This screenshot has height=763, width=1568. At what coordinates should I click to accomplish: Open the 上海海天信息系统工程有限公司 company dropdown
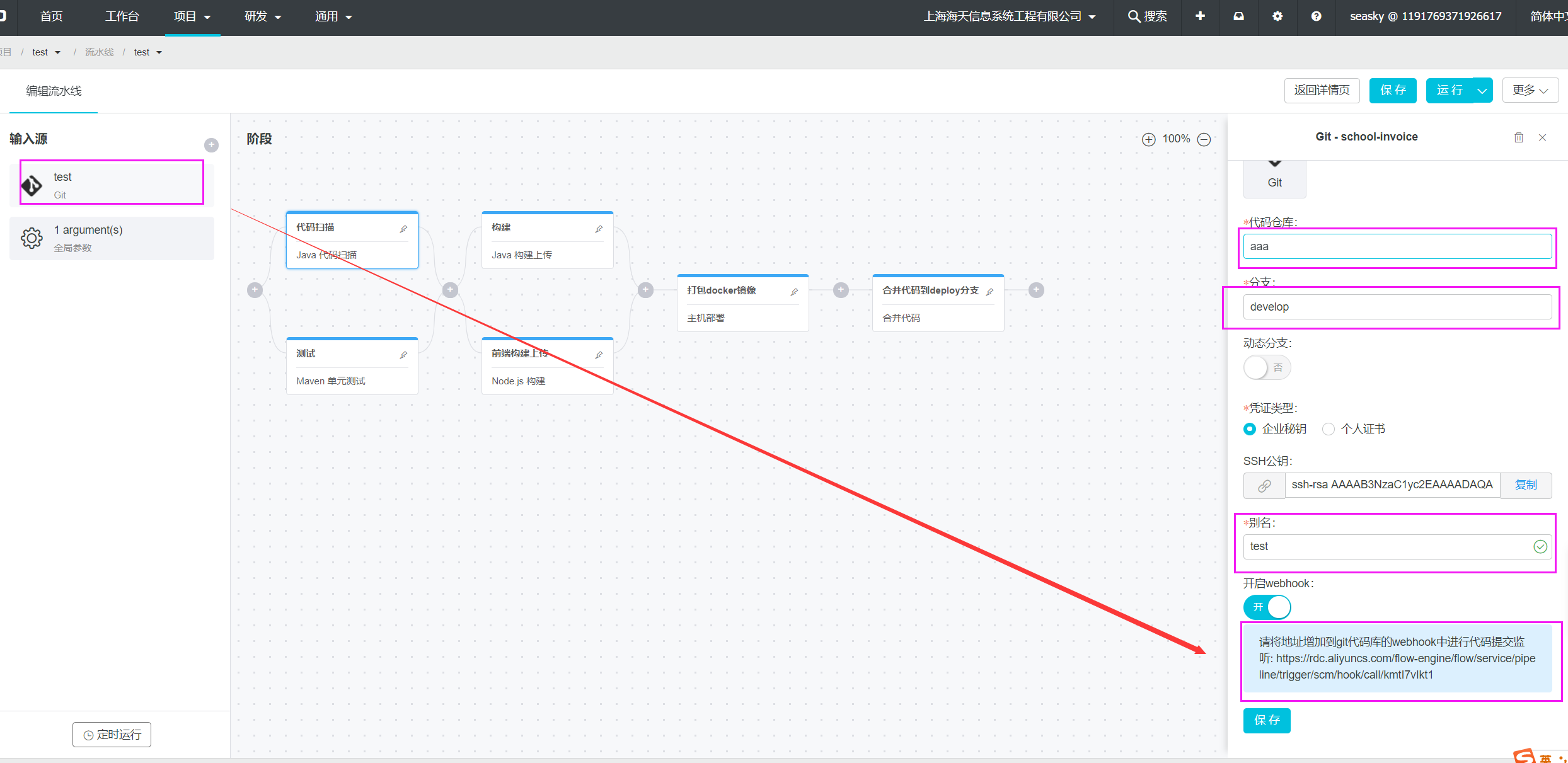[x=1010, y=17]
